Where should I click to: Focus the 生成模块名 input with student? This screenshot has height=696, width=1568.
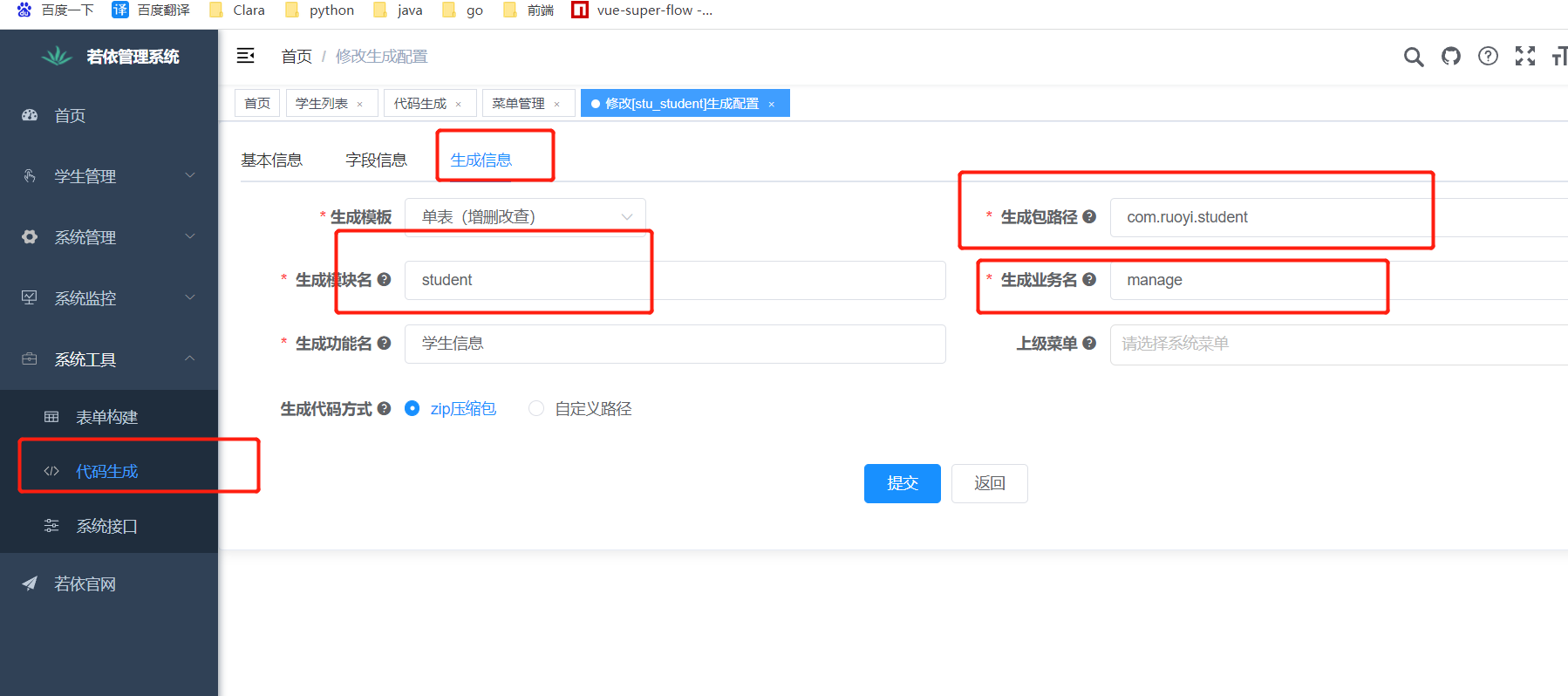(675, 280)
